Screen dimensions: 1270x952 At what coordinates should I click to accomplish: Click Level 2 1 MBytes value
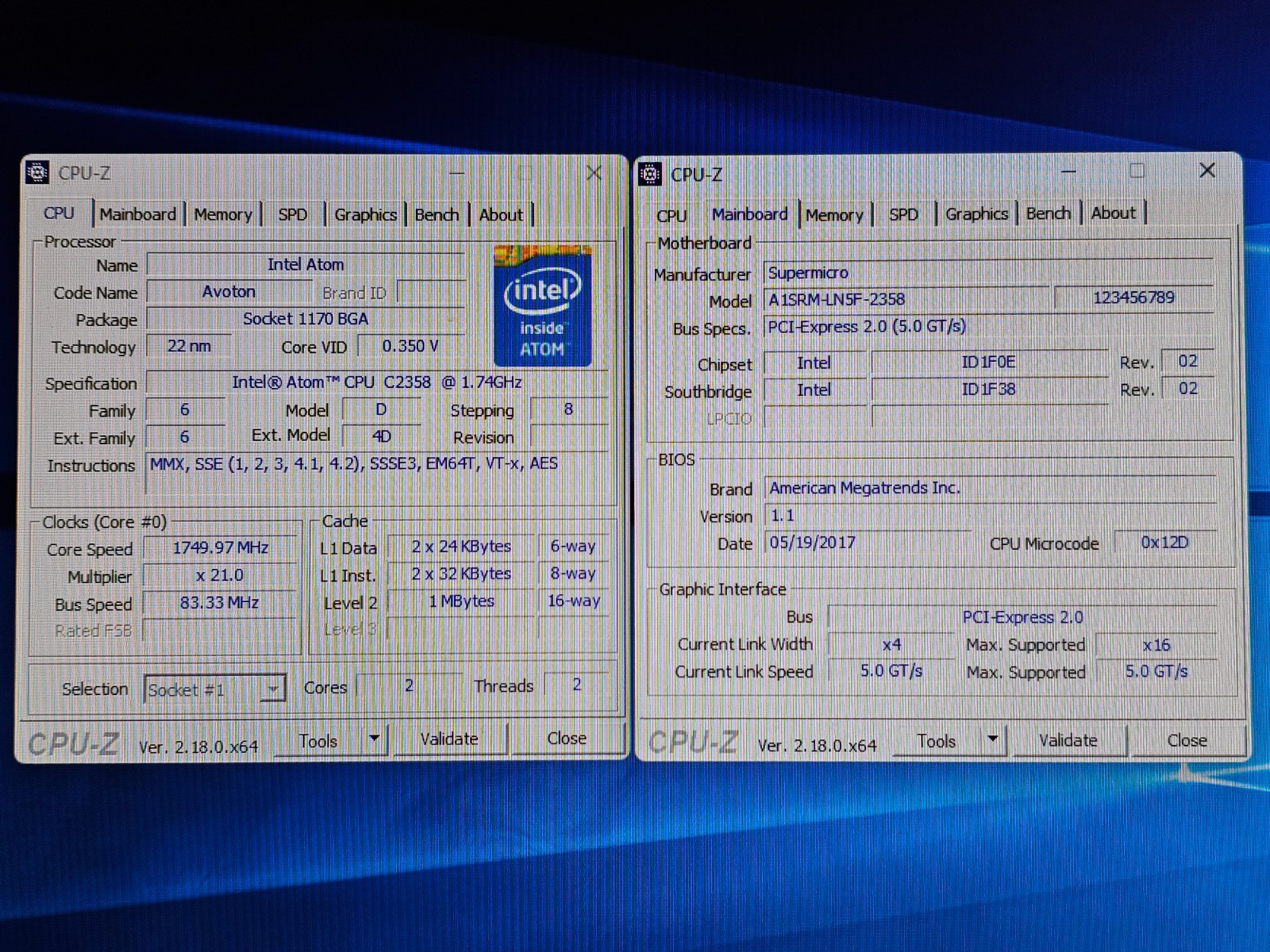[x=461, y=601]
